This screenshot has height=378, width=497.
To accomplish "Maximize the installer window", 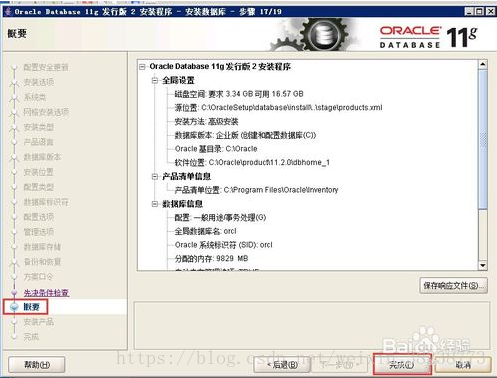I will tap(479, 12).
